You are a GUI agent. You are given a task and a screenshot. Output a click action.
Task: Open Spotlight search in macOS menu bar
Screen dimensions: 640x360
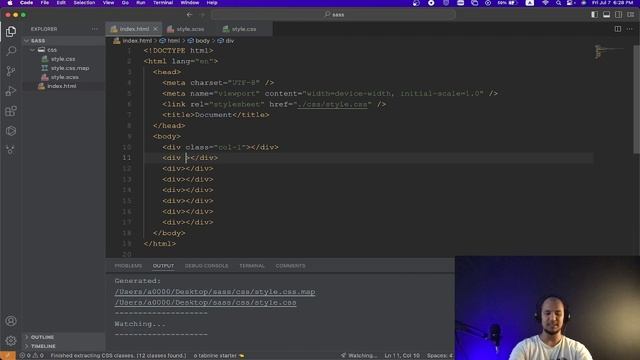558,3
